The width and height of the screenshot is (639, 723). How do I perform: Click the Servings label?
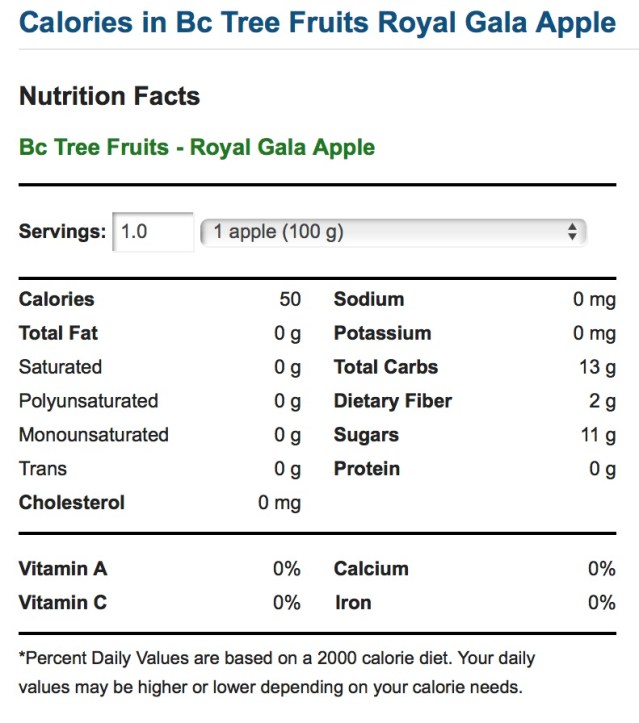click(62, 232)
